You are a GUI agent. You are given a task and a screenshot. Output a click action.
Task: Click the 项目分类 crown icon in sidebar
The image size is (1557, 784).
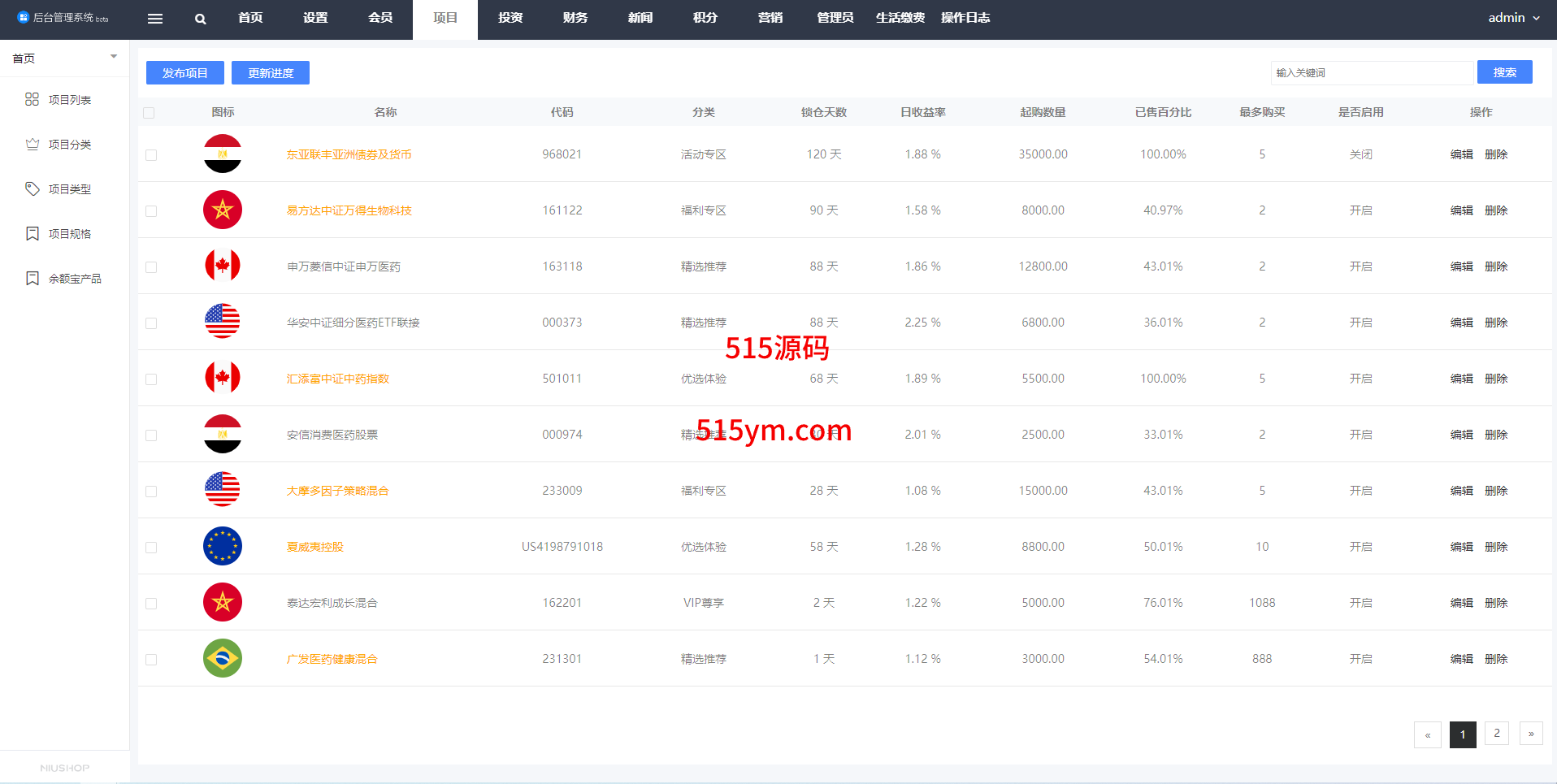[x=33, y=144]
